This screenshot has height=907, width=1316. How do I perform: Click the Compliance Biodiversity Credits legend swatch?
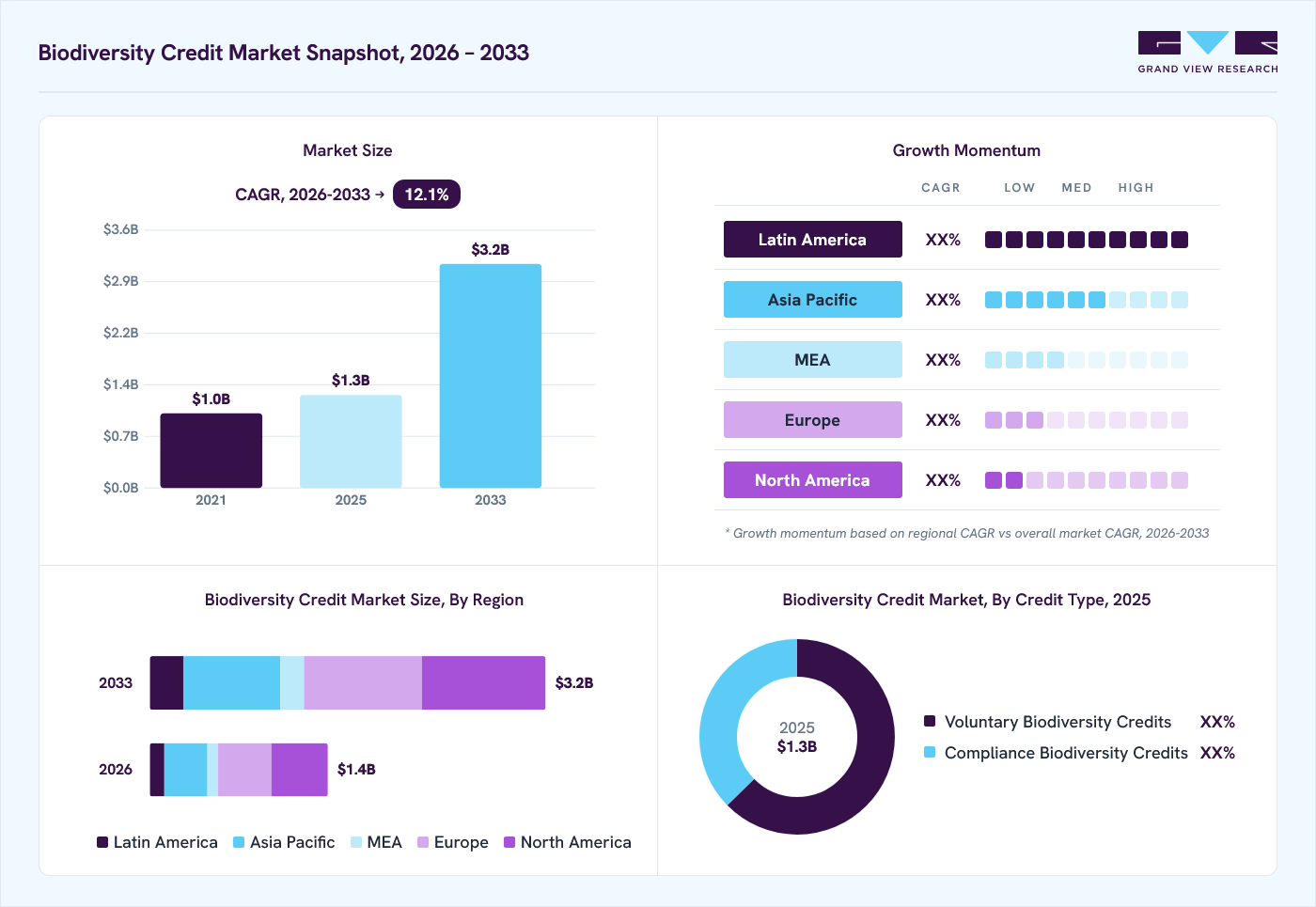(x=930, y=752)
